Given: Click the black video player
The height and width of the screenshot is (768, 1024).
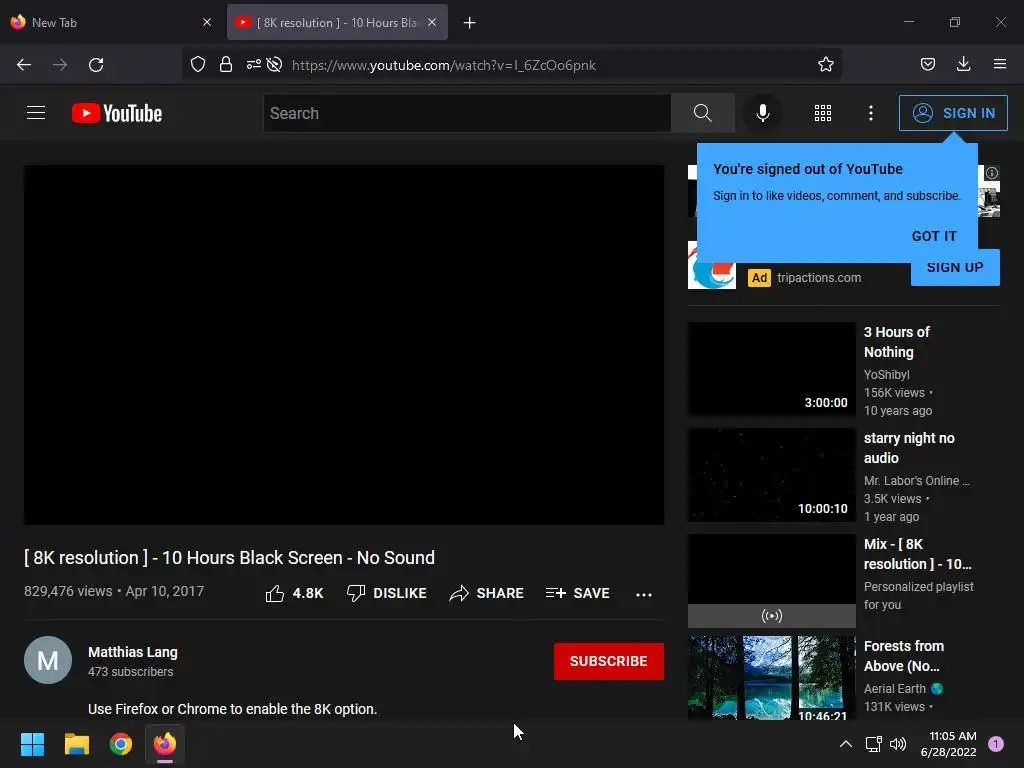Looking at the screenshot, I should [344, 345].
